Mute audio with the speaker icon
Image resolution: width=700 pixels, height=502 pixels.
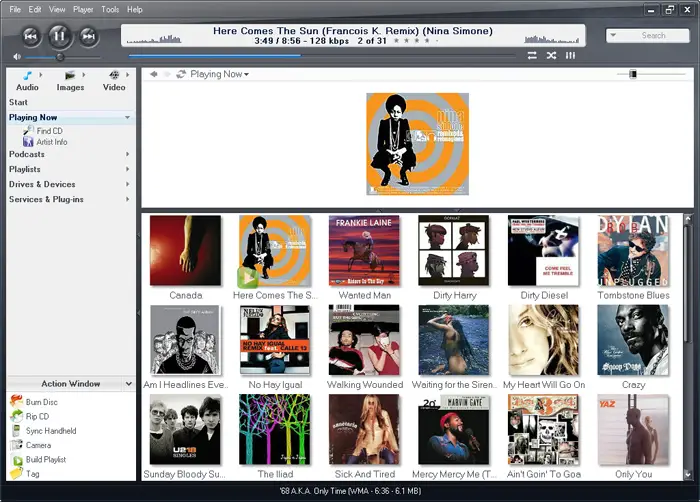(x=17, y=57)
